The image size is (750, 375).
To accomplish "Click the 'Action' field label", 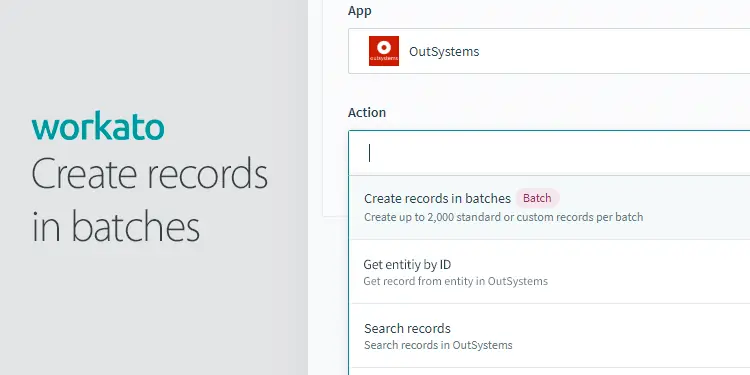I will [x=367, y=112].
